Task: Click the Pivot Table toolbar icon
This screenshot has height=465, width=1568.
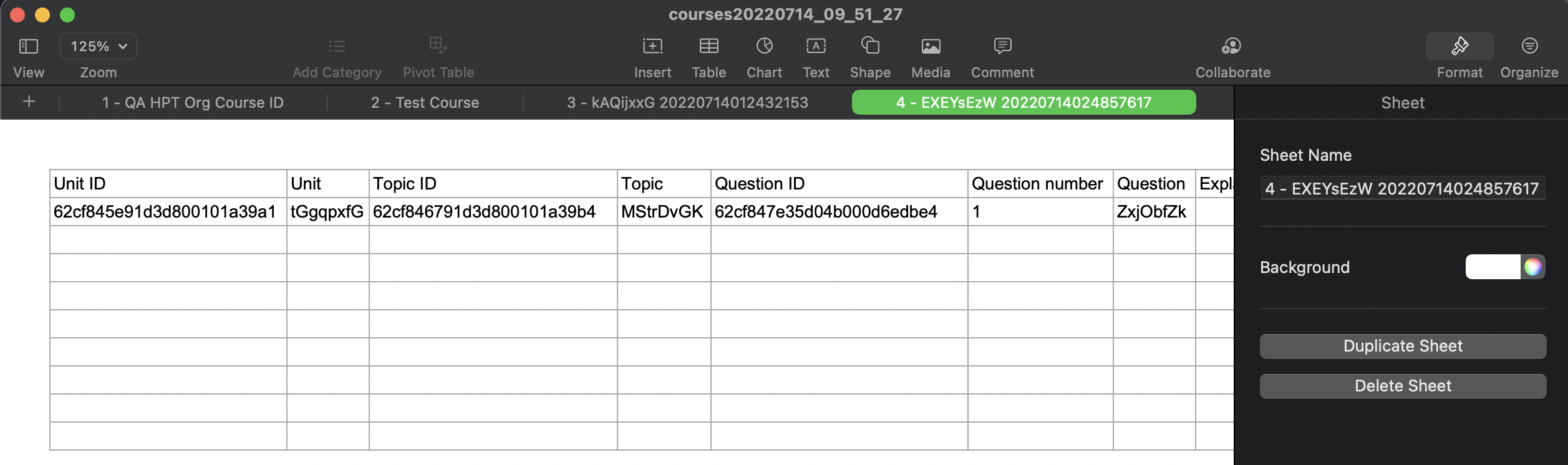Action: (438, 45)
